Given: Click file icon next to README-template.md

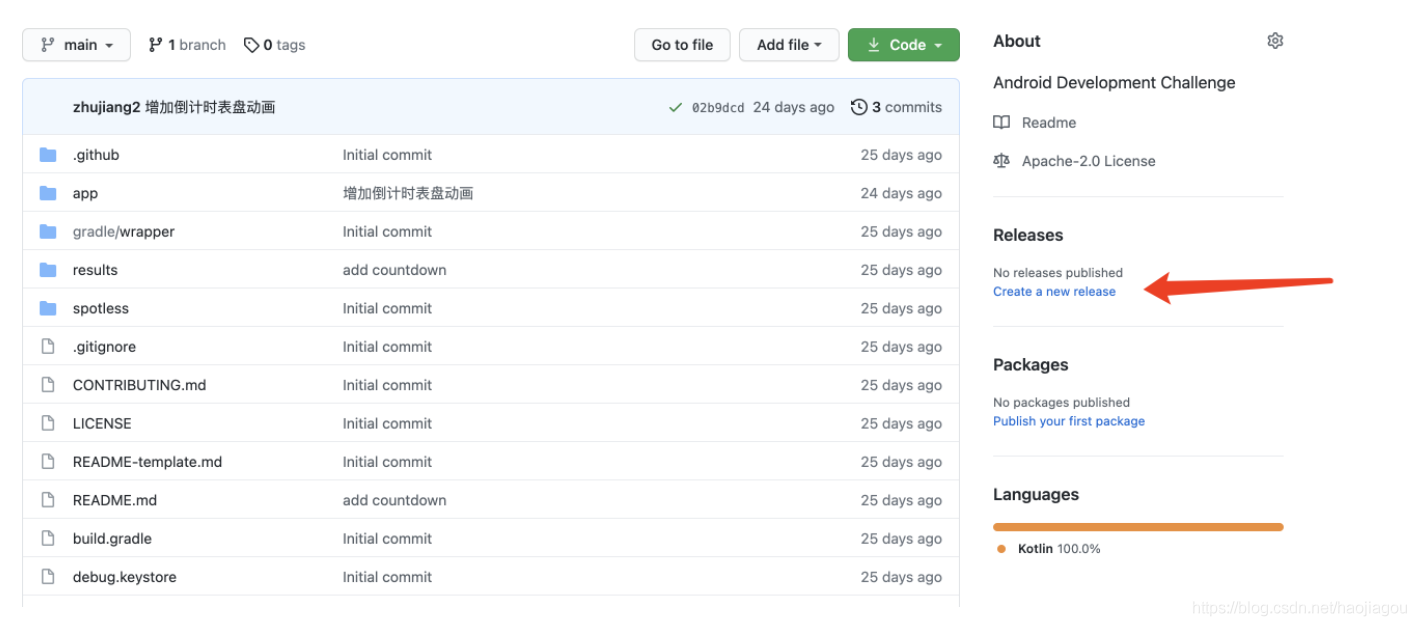Looking at the screenshot, I should coord(47,461).
